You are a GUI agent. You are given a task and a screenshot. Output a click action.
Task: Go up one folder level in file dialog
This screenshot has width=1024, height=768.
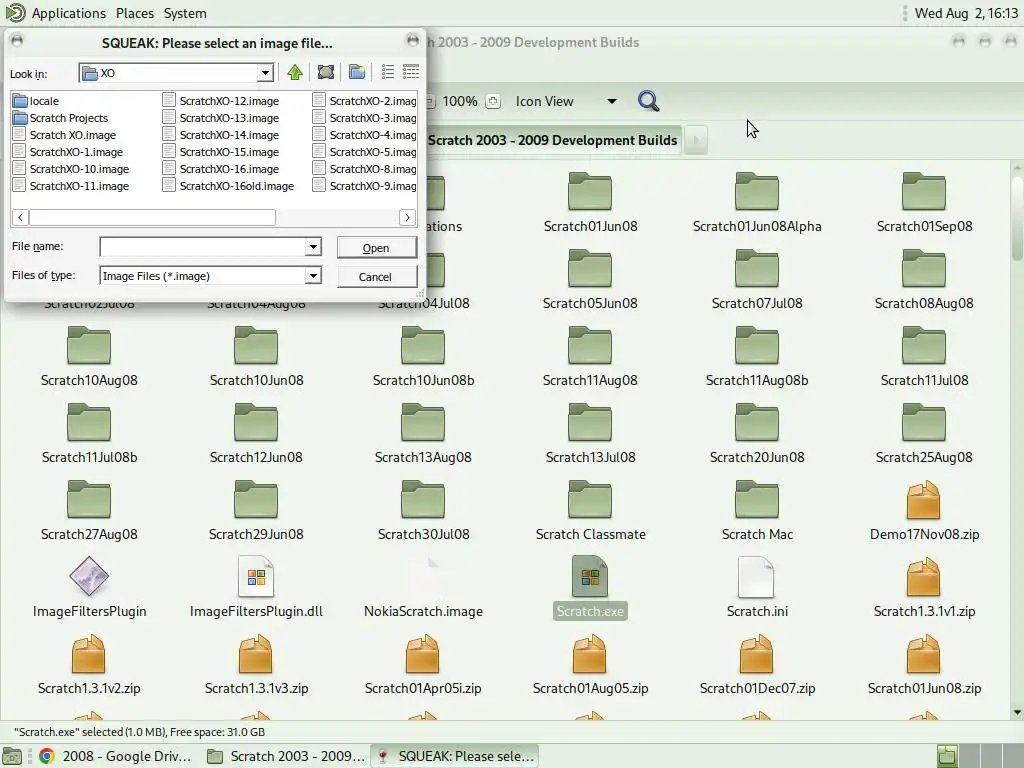click(x=295, y=72)
